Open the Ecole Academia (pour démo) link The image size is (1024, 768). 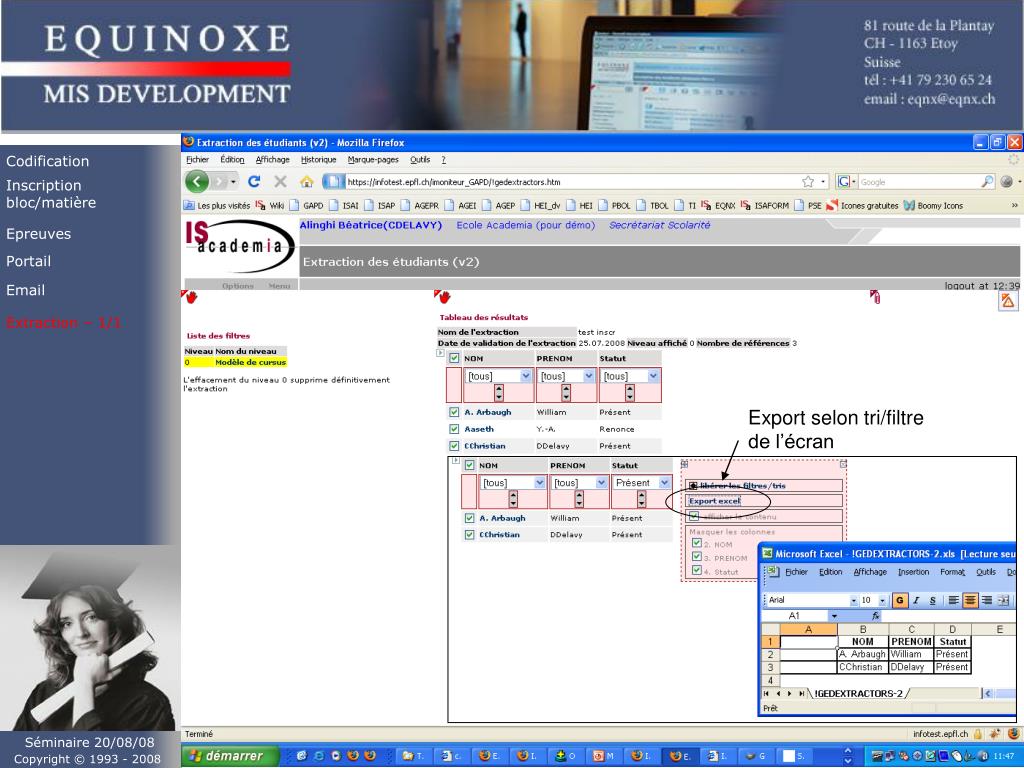click(526, 225)
